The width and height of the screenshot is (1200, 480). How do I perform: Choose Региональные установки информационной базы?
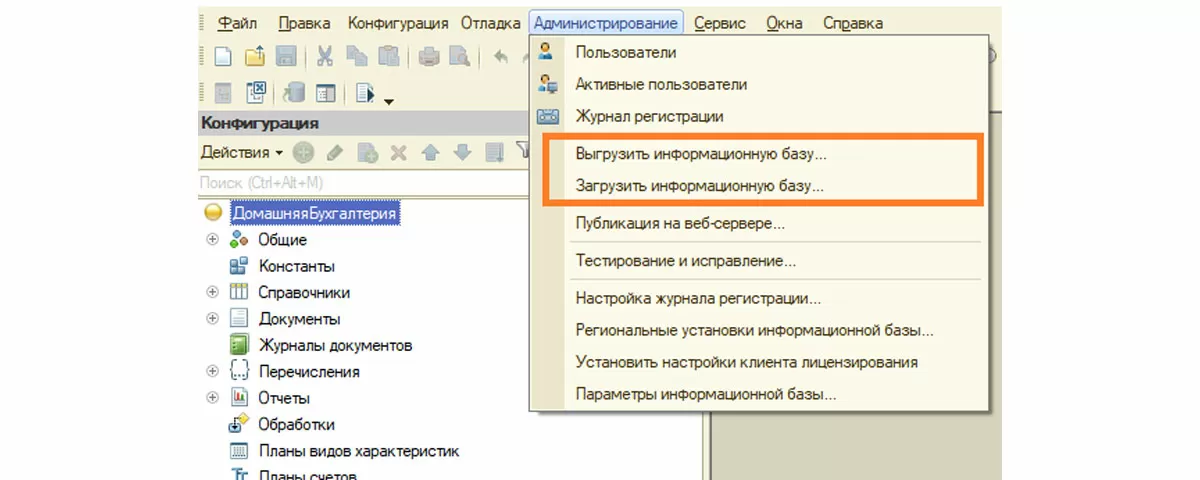760,330
